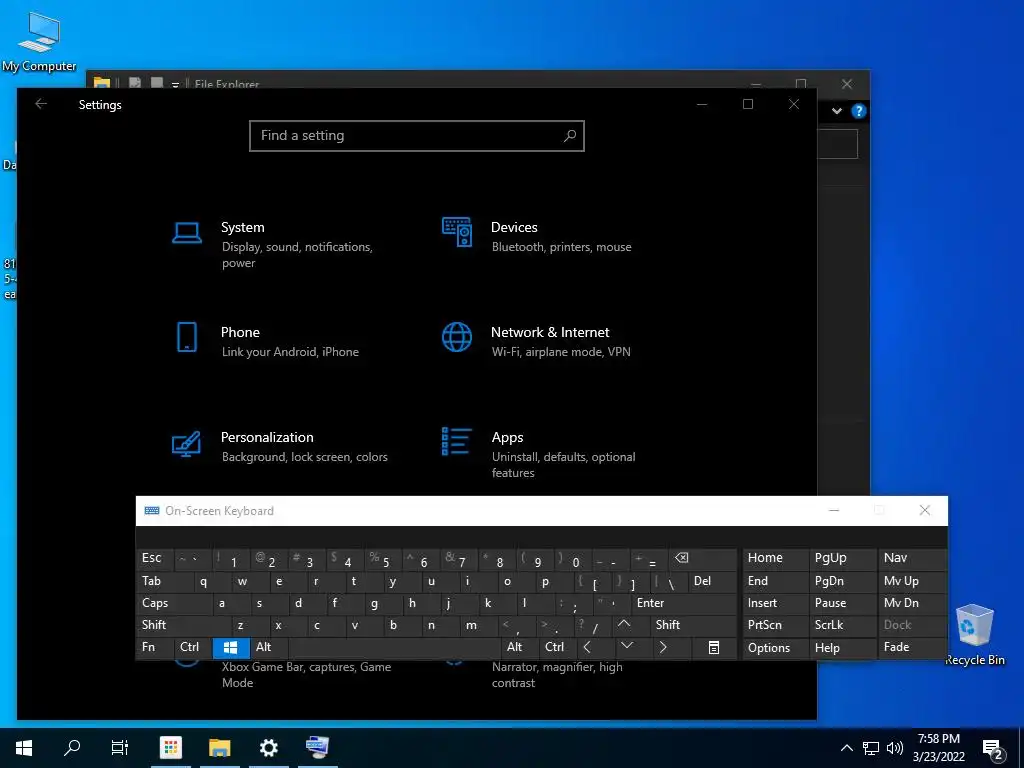Toggle the ScrLk key
This screenshot has height=768, width=1024.
coord(842,625)
